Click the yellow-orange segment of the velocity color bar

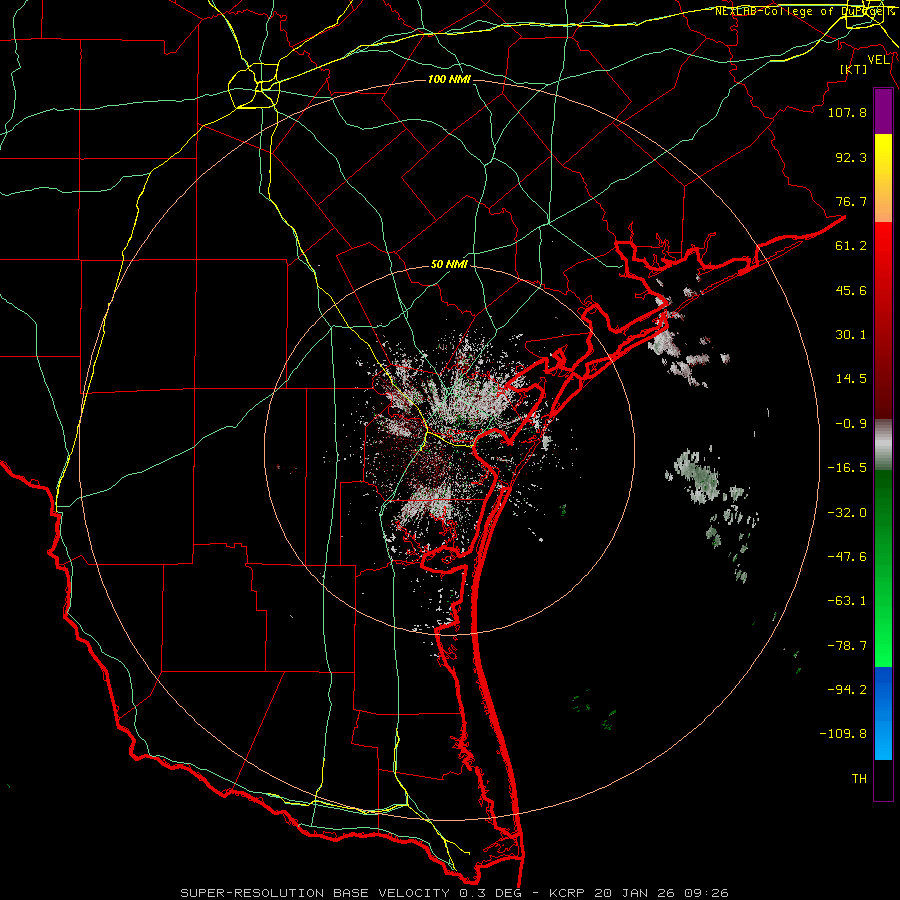click(x=883, y=178)
